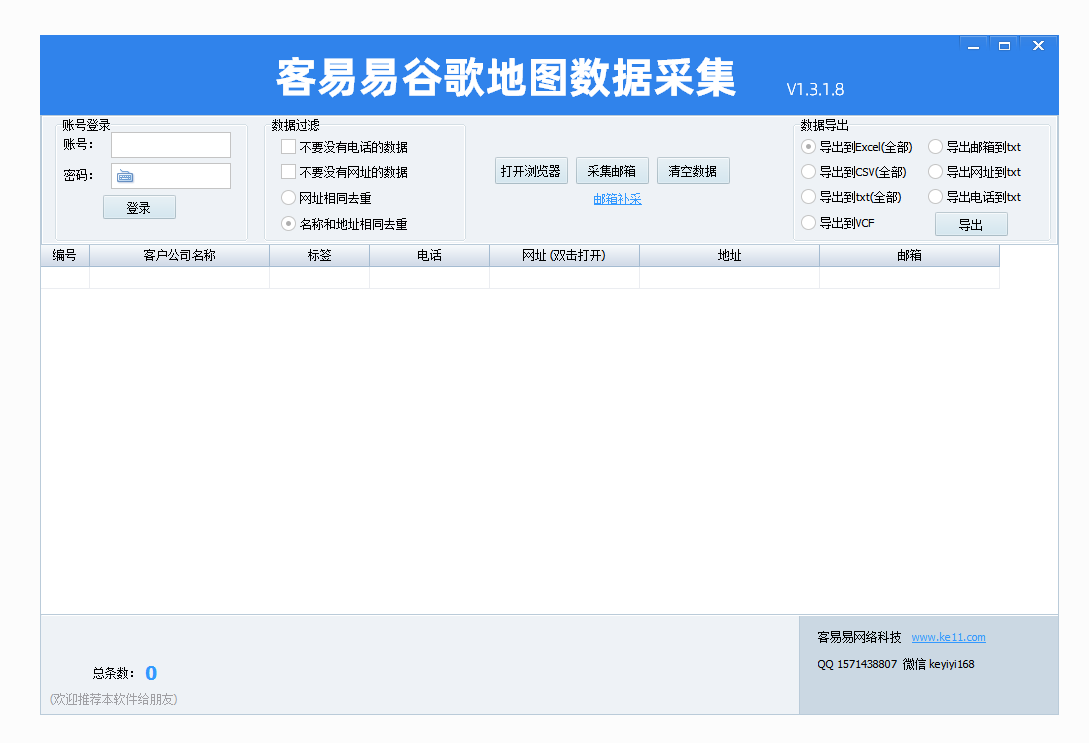Select 导出邮箱到txt radio option
This screenshot has width=1089, height=743.
tap(936, 147)
